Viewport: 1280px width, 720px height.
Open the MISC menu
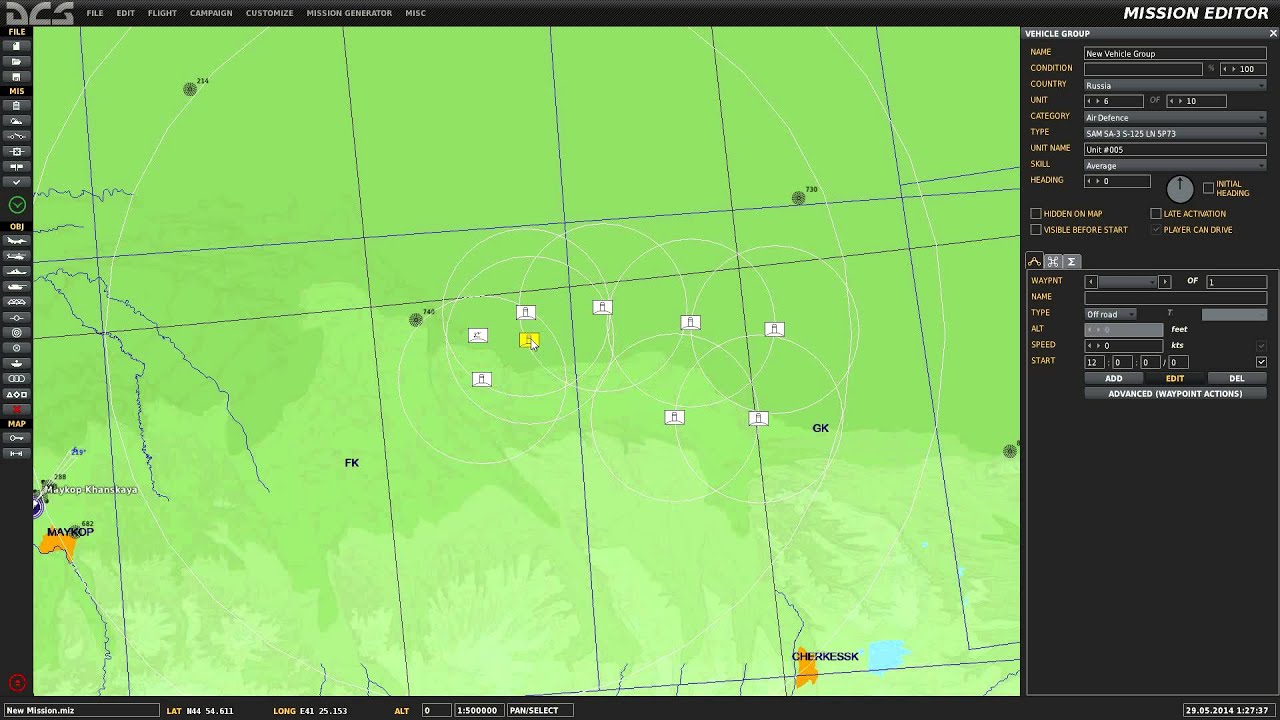tap(415, 13)
